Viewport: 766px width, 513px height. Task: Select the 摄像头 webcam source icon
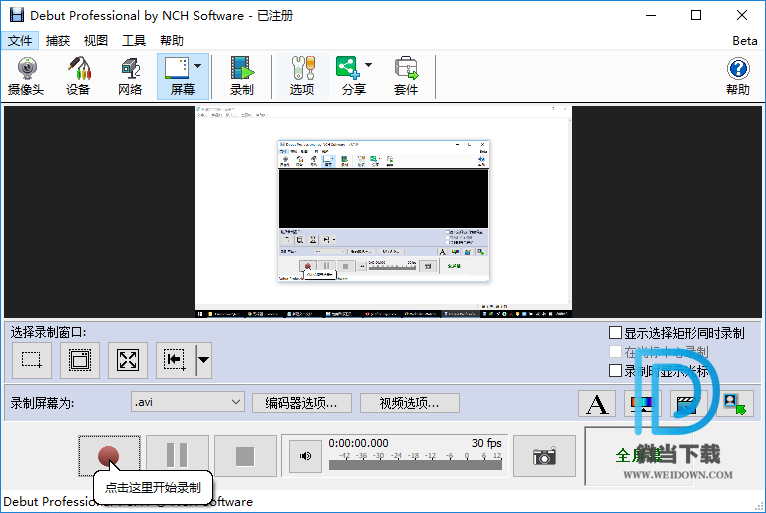coord(26,77)
